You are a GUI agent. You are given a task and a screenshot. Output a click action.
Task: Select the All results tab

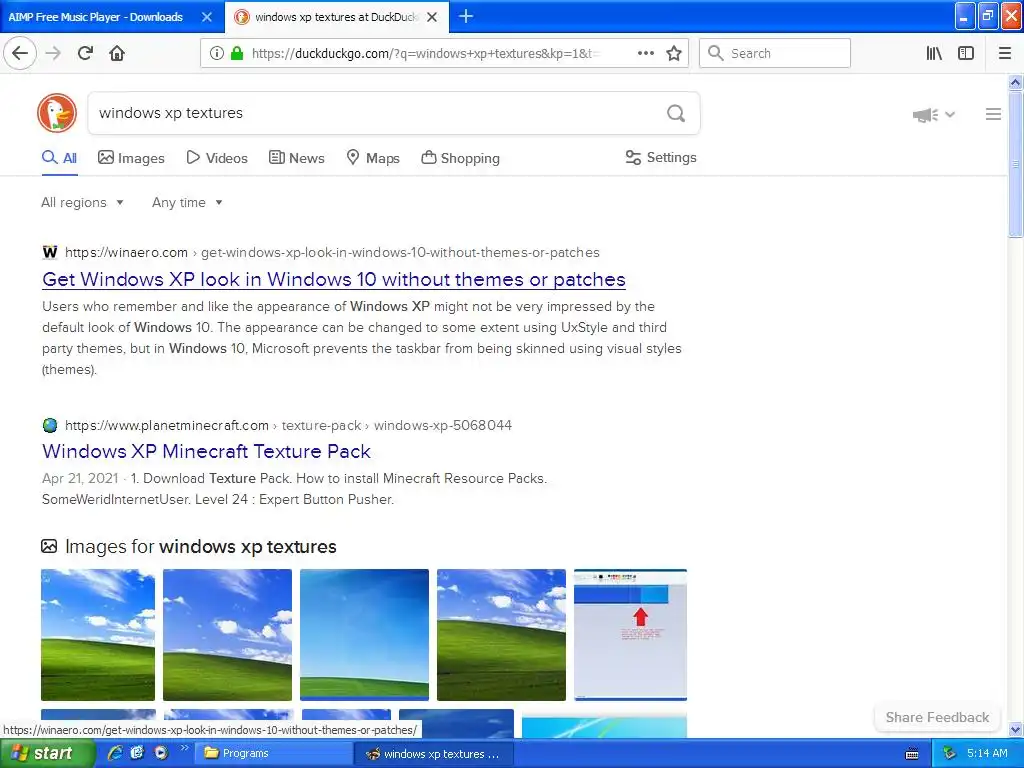(59, 158)
